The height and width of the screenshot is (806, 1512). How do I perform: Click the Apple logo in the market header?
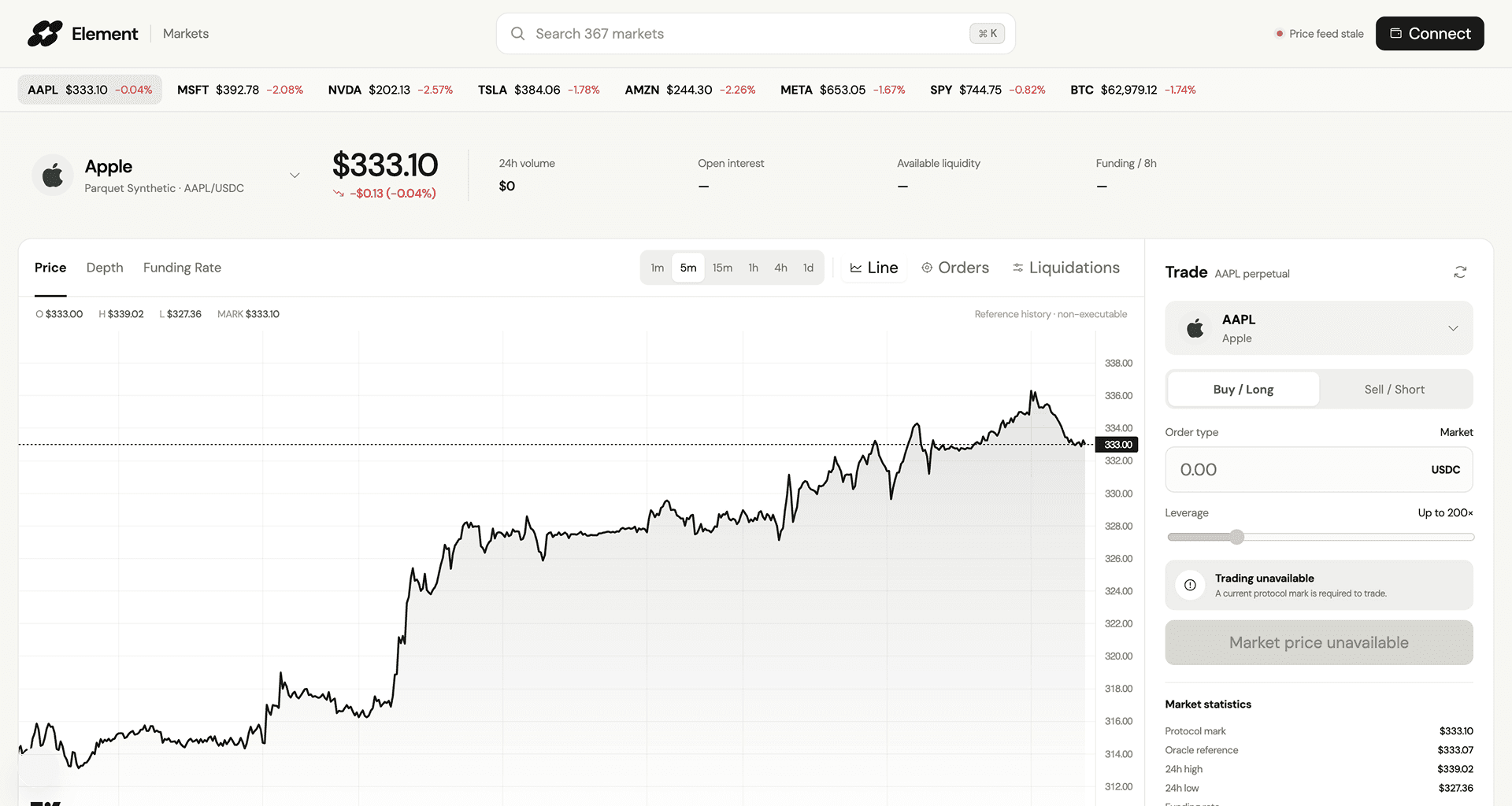53,175
